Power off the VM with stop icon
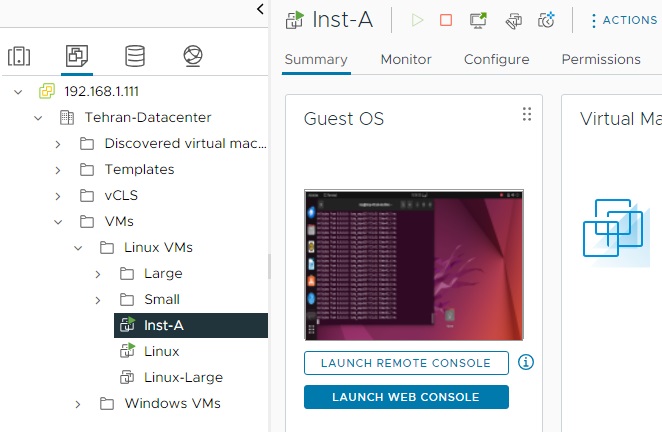Image resolution: width=662 pixels, height=432 pixels. click(x=446, y=20)
